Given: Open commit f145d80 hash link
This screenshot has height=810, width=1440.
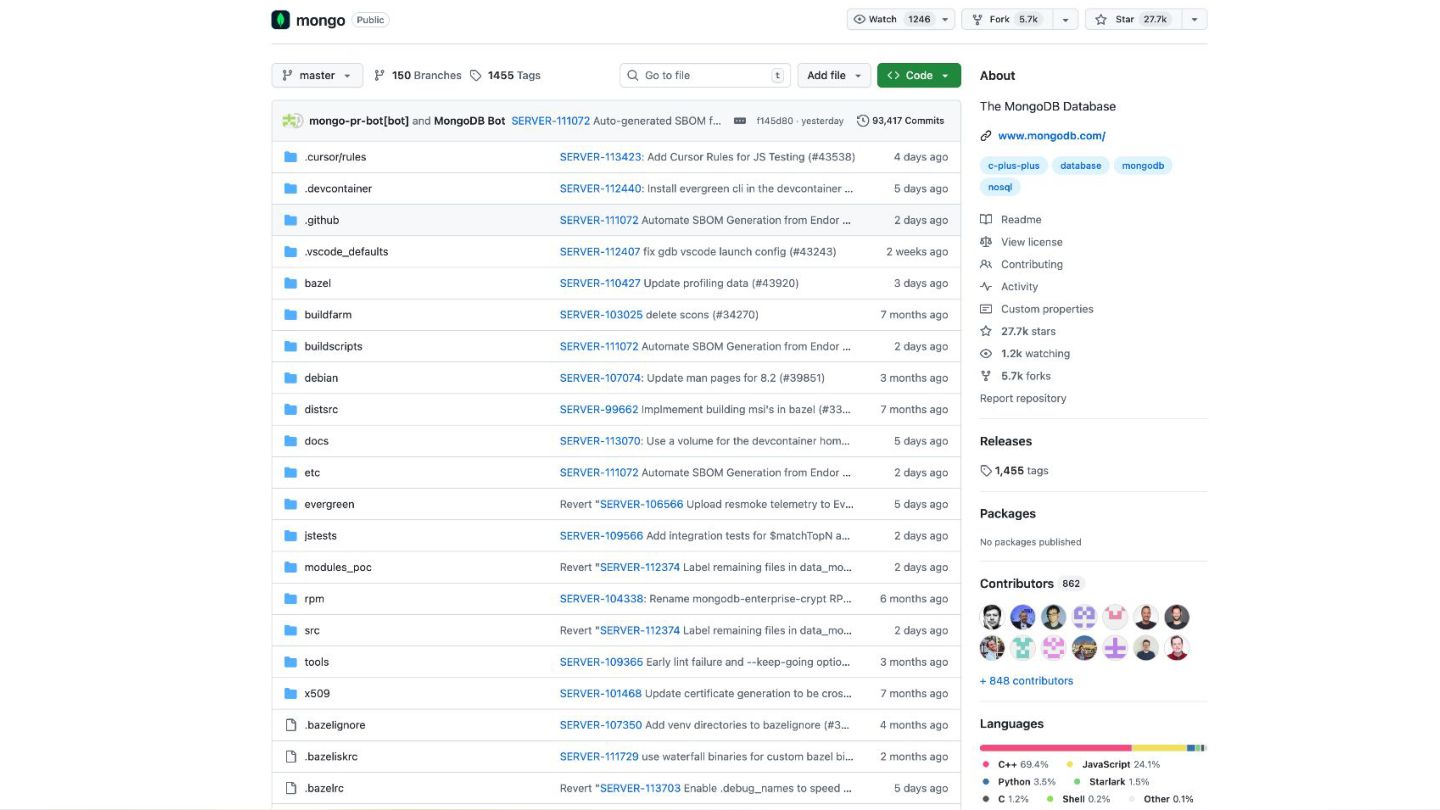Looking at the screenshot, I should click(775, 121).
